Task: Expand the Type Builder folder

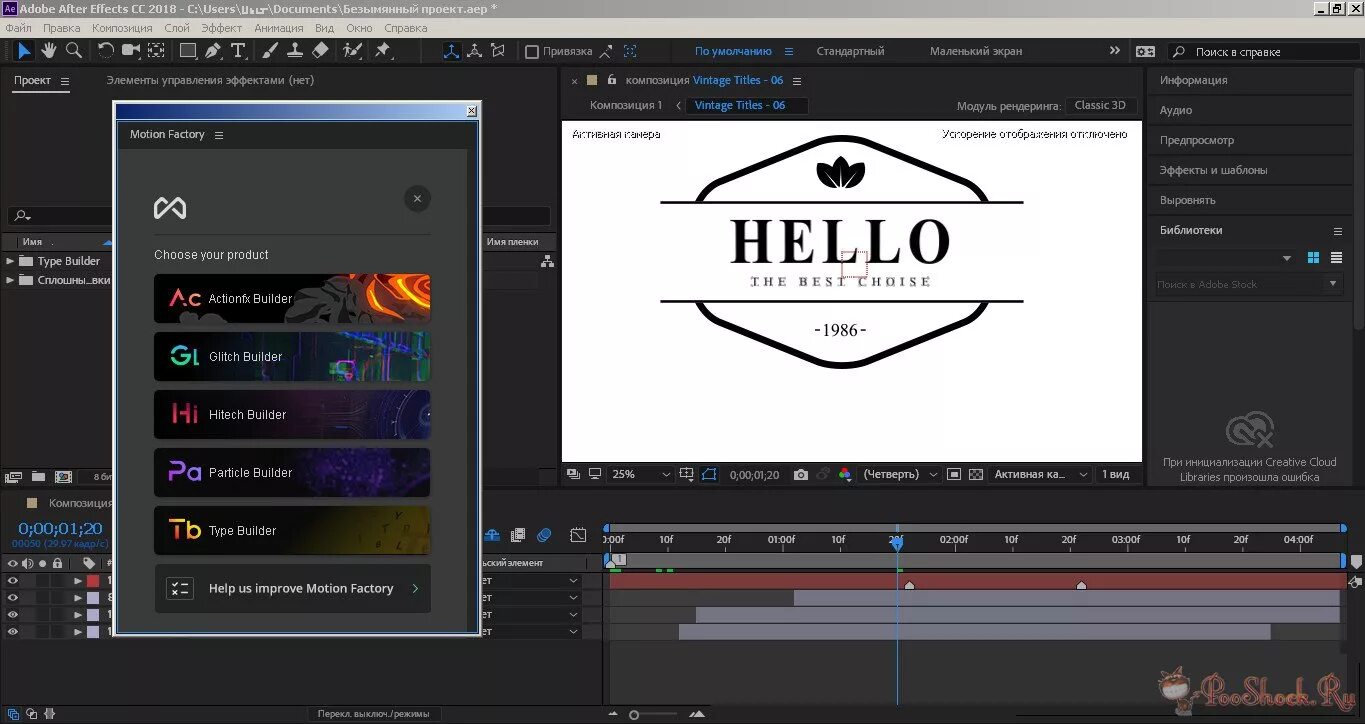Action: tap(10, 261)
